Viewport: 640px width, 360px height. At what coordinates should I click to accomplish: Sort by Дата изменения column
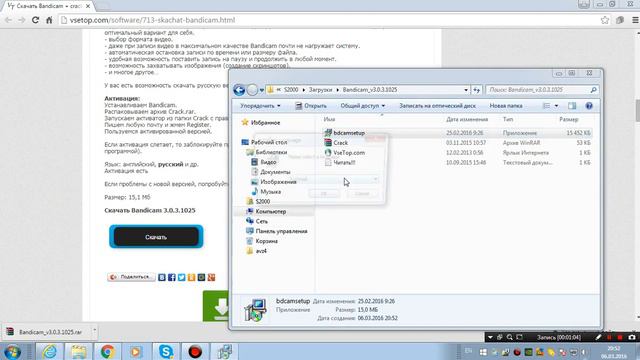point(467,119)
